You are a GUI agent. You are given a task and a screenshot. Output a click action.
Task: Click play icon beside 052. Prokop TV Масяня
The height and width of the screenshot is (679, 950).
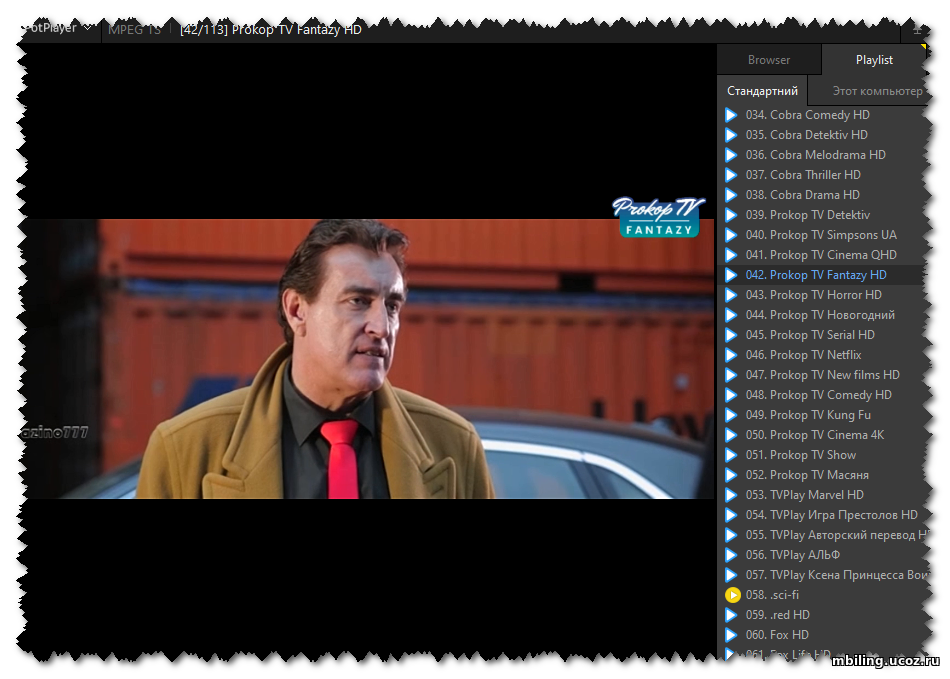coord(731,475)
